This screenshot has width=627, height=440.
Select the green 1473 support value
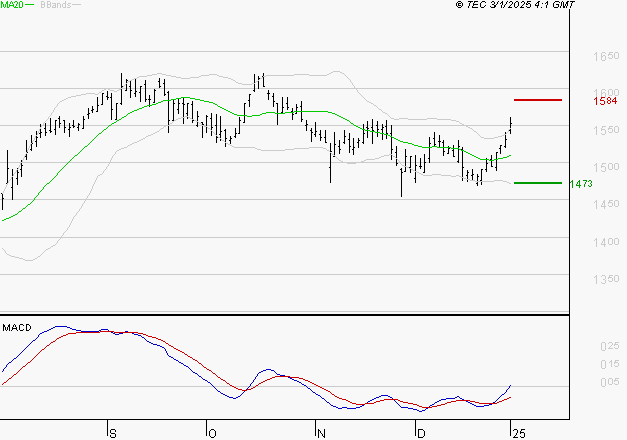pyautogui.click(x=581, y=184)
